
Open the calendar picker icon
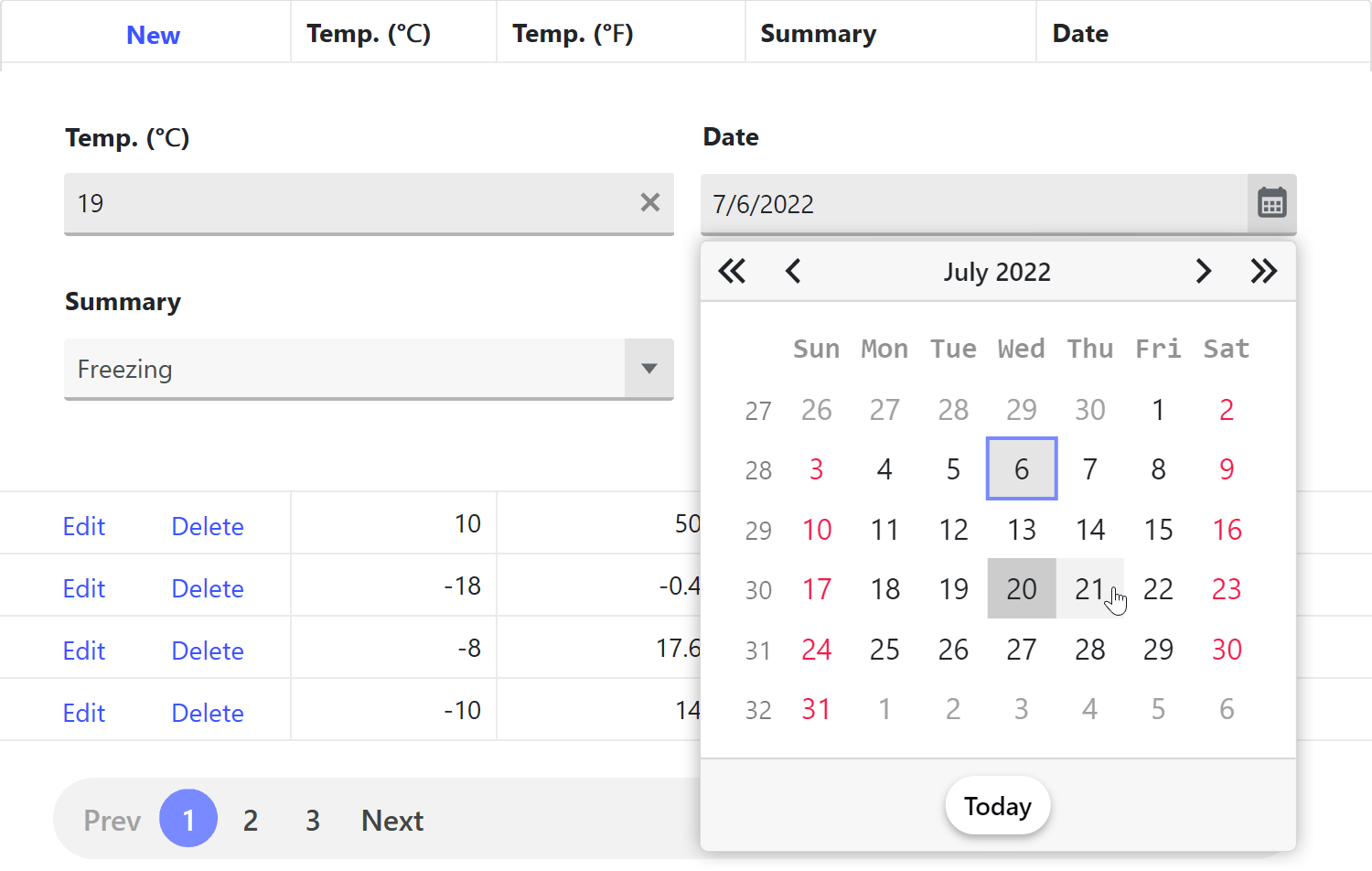click(x=1271, y=203)
